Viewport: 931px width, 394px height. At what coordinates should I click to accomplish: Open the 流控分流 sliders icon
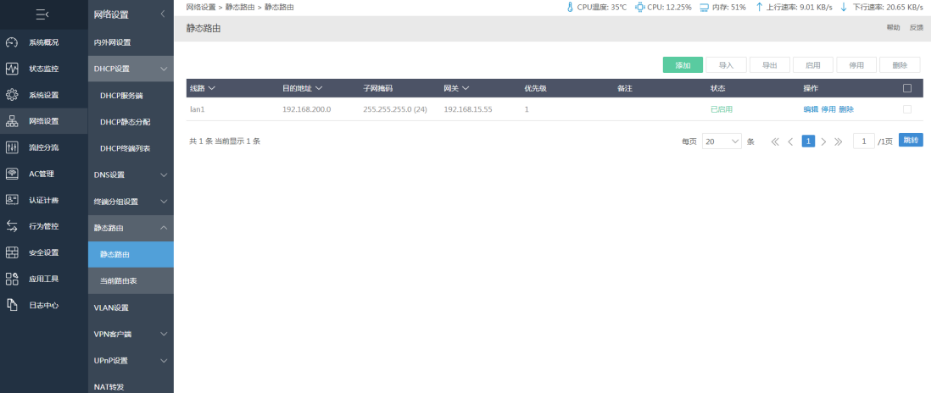(12, 147)
